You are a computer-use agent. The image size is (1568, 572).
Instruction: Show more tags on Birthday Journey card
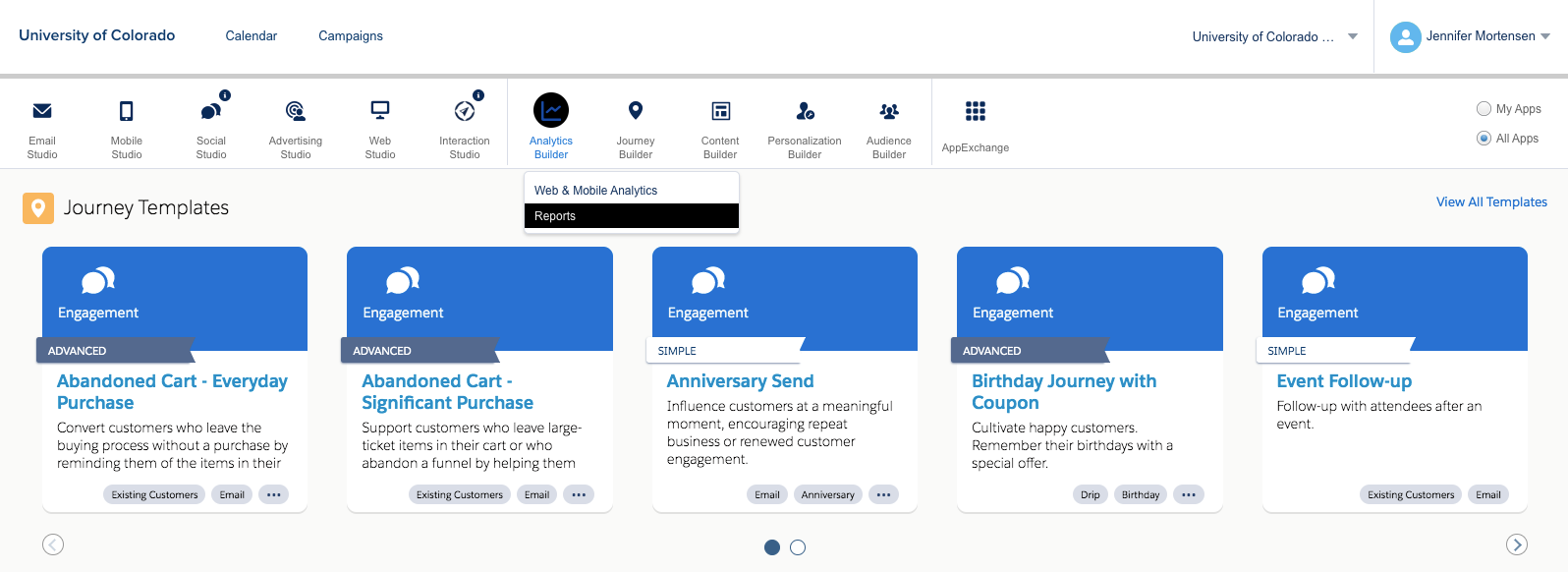pyautogui.click(x=1189, y=494)
